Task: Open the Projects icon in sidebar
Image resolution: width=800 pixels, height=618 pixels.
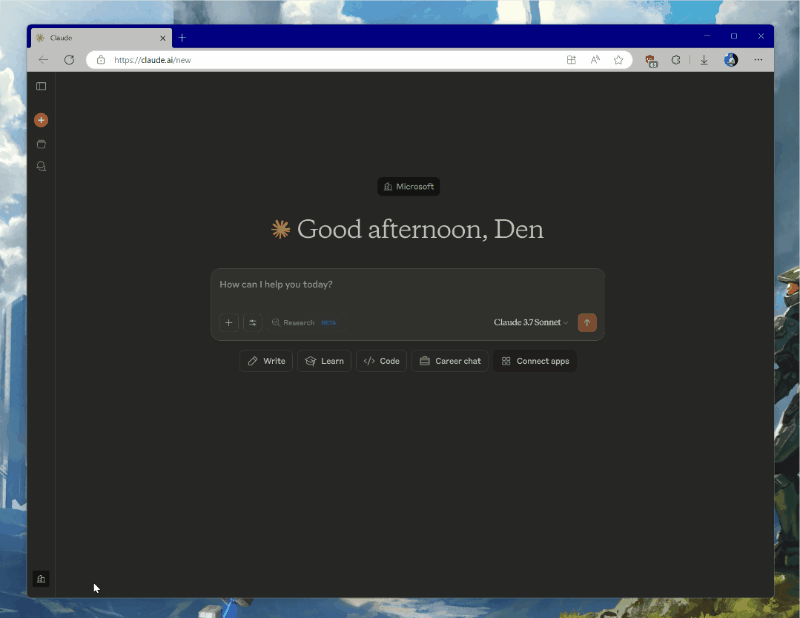Action: [41, 144]
